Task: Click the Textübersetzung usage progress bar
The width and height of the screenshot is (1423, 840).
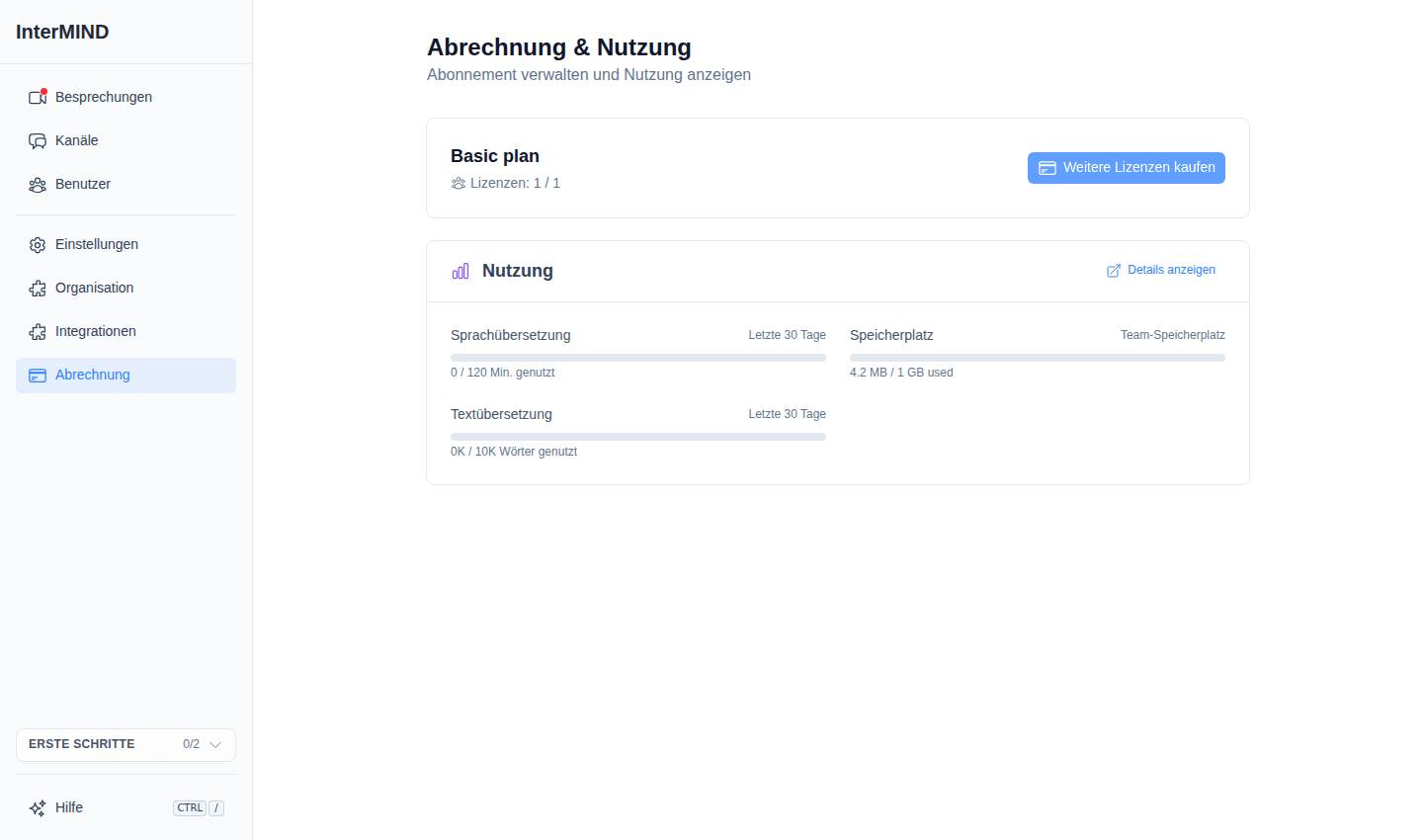Action: (638, 437)
